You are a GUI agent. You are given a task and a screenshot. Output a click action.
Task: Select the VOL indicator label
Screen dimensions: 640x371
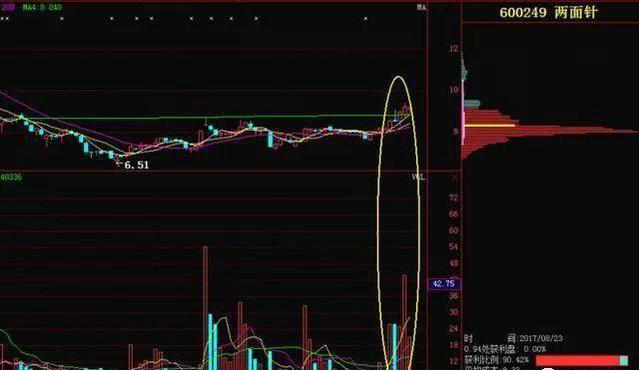pos(418,178)
